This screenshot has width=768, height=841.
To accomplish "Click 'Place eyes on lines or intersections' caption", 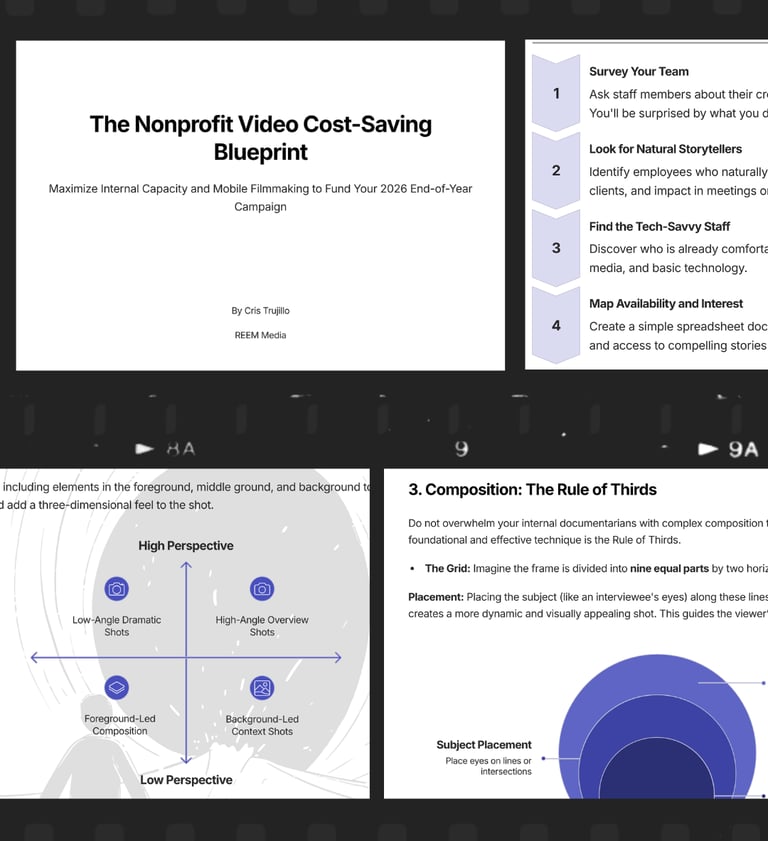I will tap(488, 766).
